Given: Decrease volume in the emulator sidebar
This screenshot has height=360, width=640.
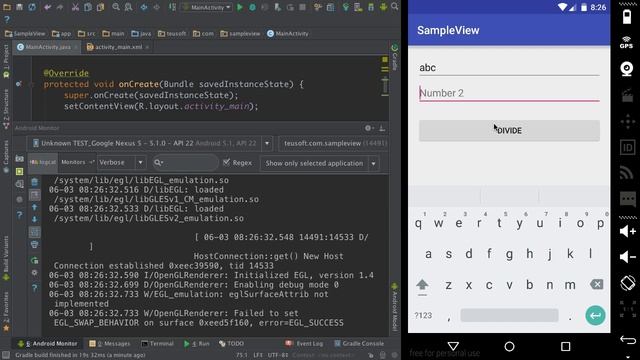Looking at the screenshot, I should click(627, 257).
